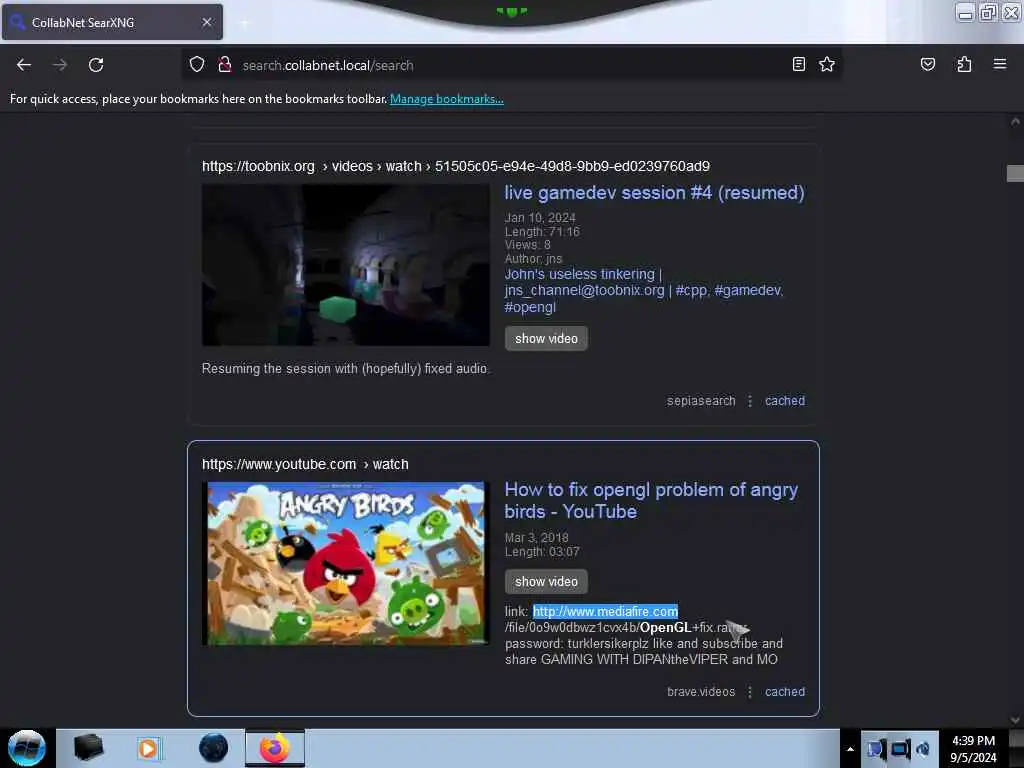Open the tracking protection shield icon

(197, 65)
